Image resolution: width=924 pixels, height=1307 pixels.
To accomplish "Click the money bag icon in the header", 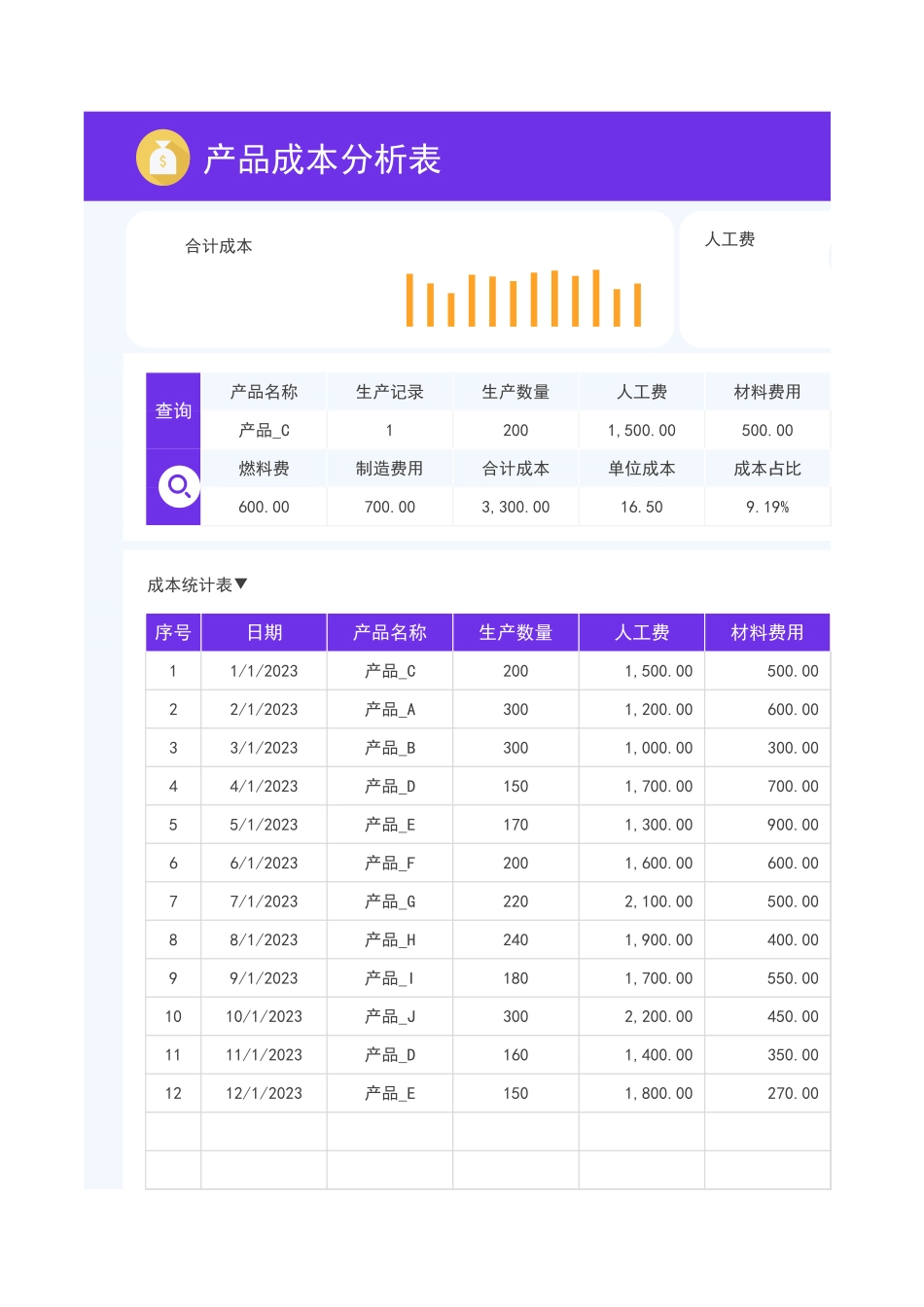I will pyautogui.click(x=162, y=157).
